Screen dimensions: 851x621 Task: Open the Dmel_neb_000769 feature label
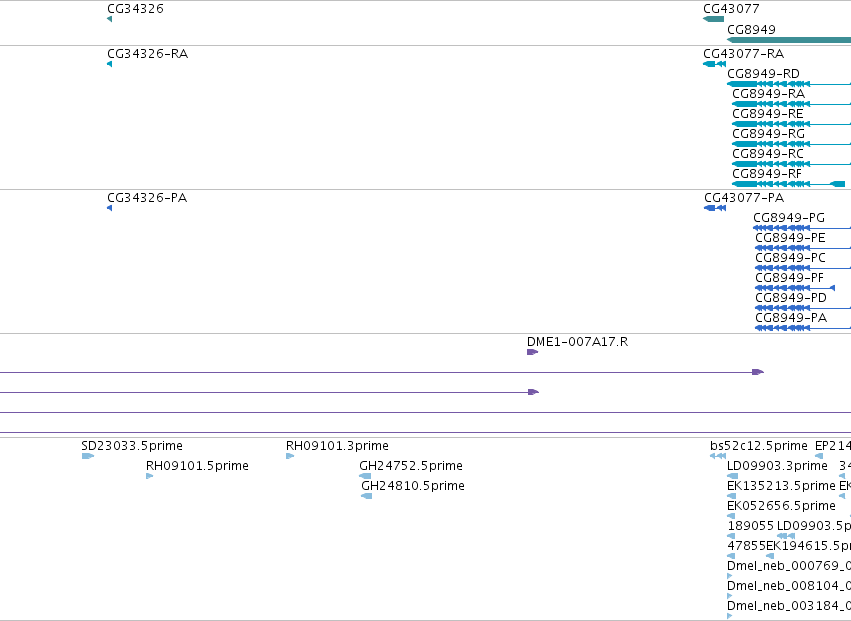pyautogui.click(x=789, y=567)
